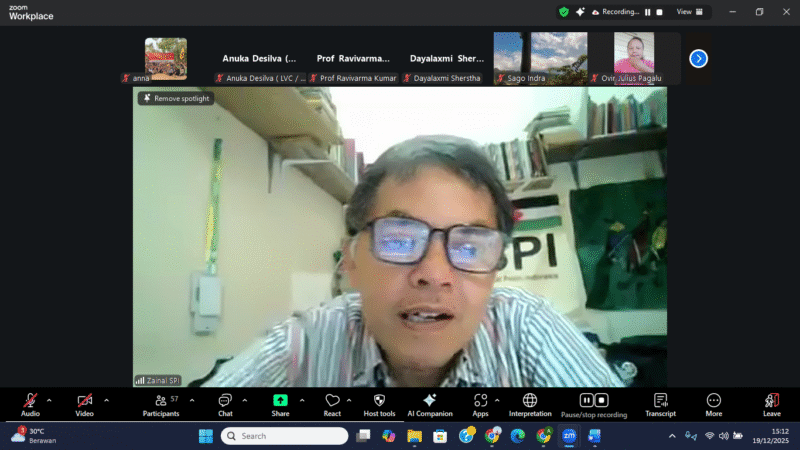800x450 pixels.
Task: Pause recording in the bottom toolbar
Action: [587, 400]
